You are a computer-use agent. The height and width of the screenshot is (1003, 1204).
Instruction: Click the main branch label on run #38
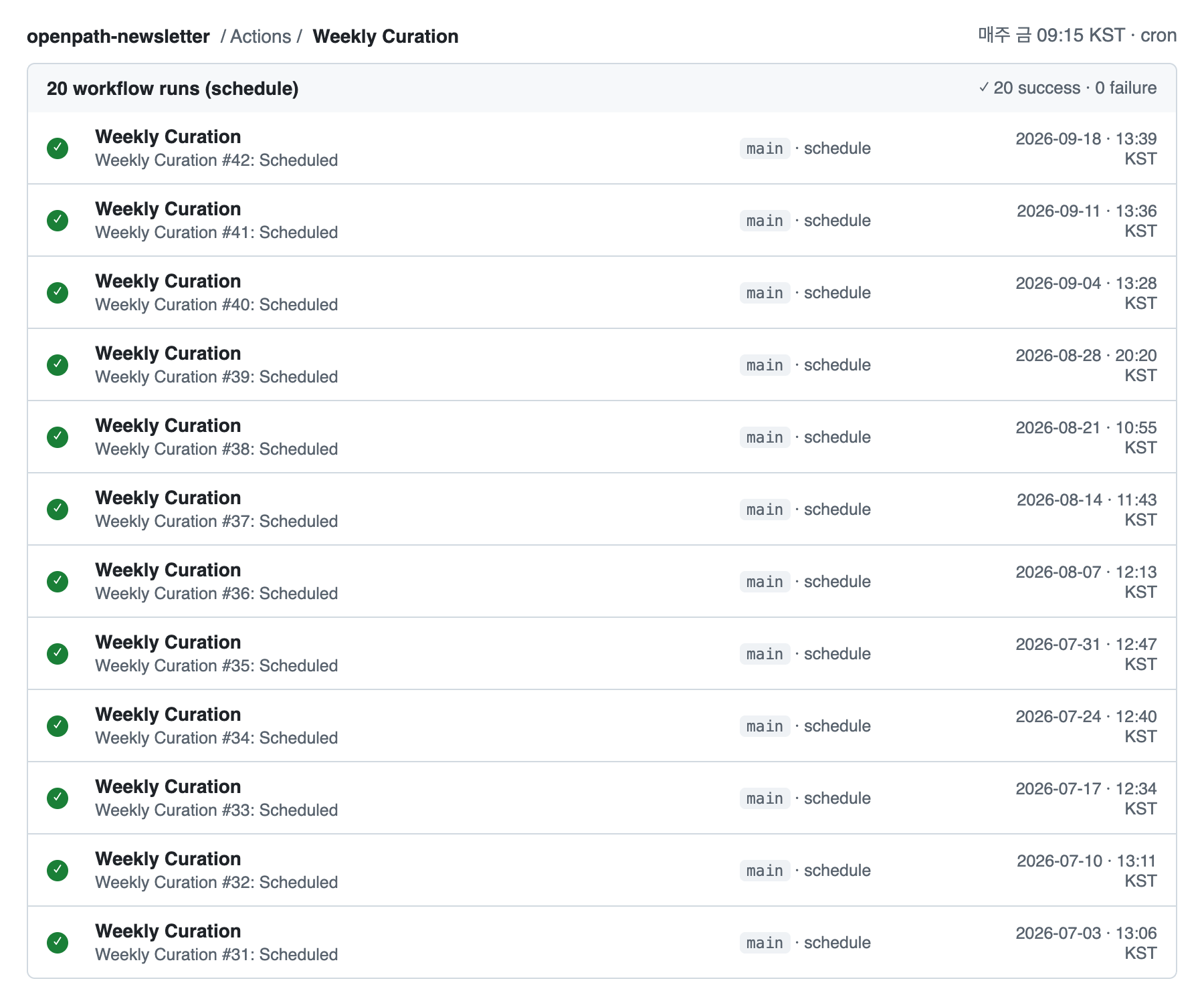tap(765, 437)
